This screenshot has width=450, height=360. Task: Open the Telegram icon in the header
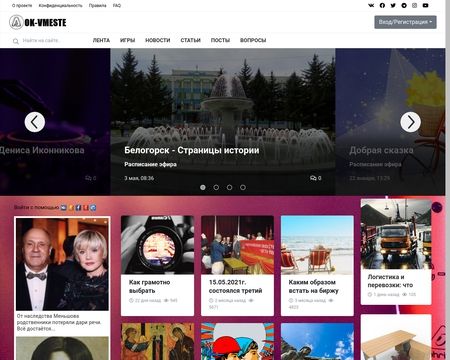(x=404, y=5)
